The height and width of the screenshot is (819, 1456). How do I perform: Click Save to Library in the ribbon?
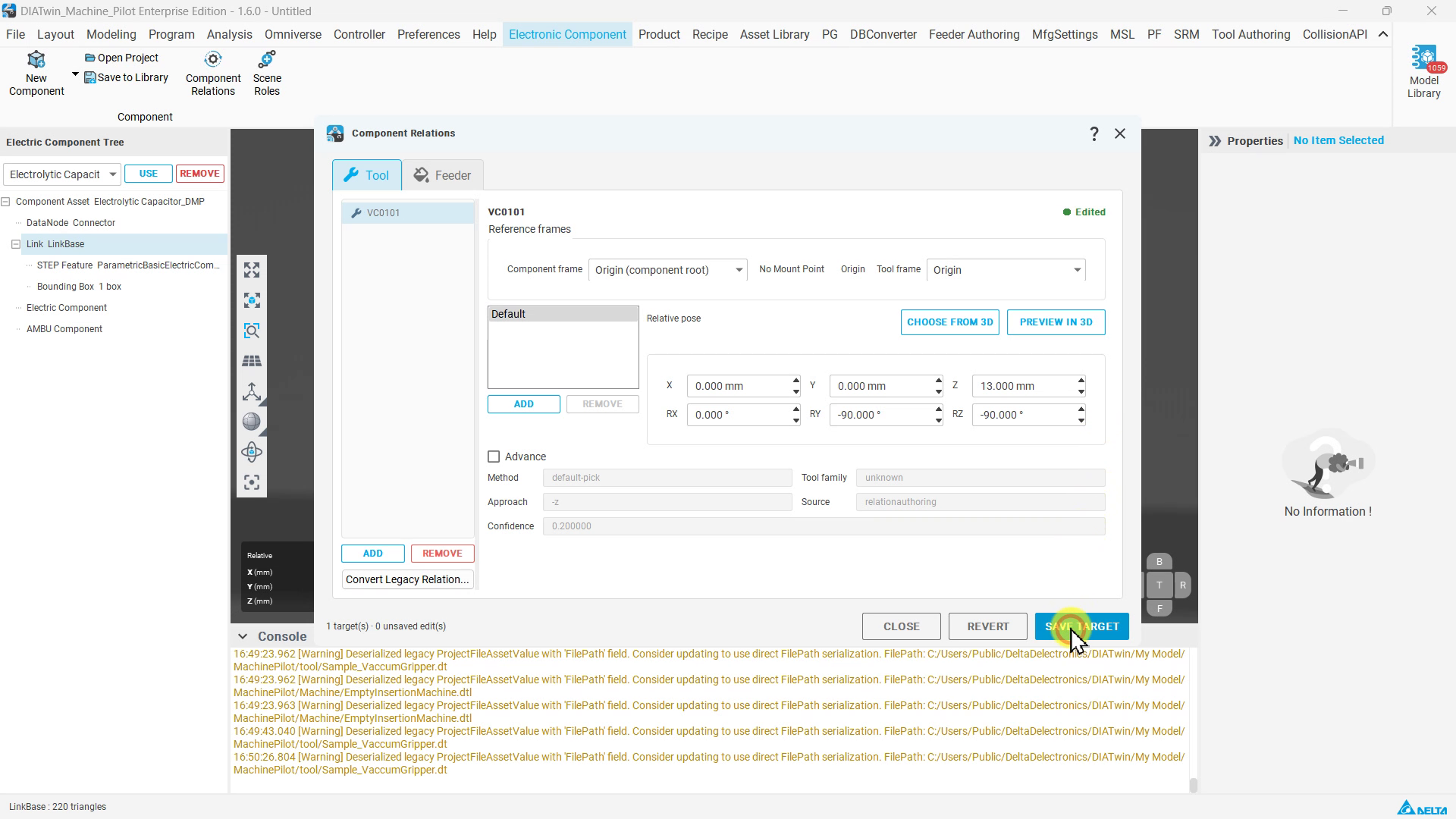click(126, 77)
